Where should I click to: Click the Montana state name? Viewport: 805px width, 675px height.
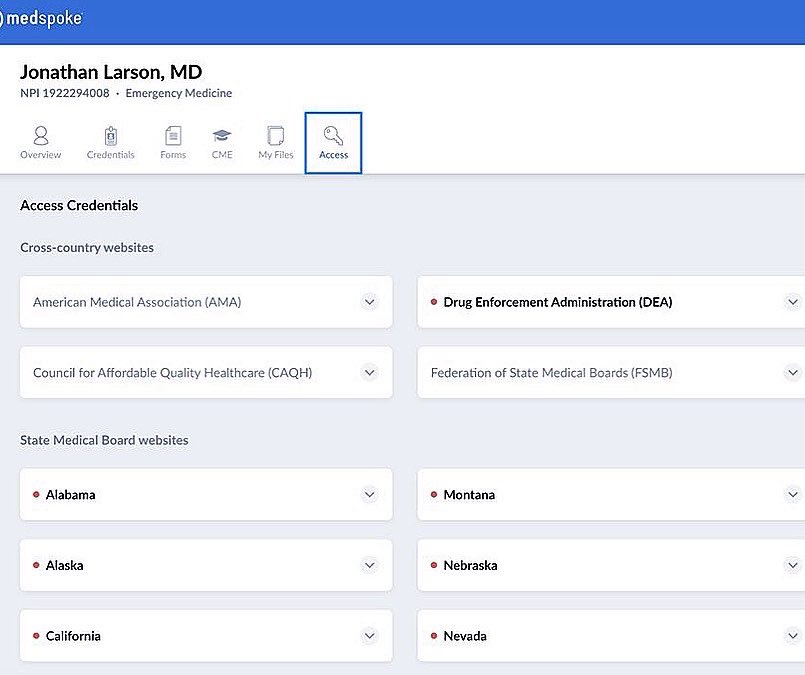pos(469,495)
